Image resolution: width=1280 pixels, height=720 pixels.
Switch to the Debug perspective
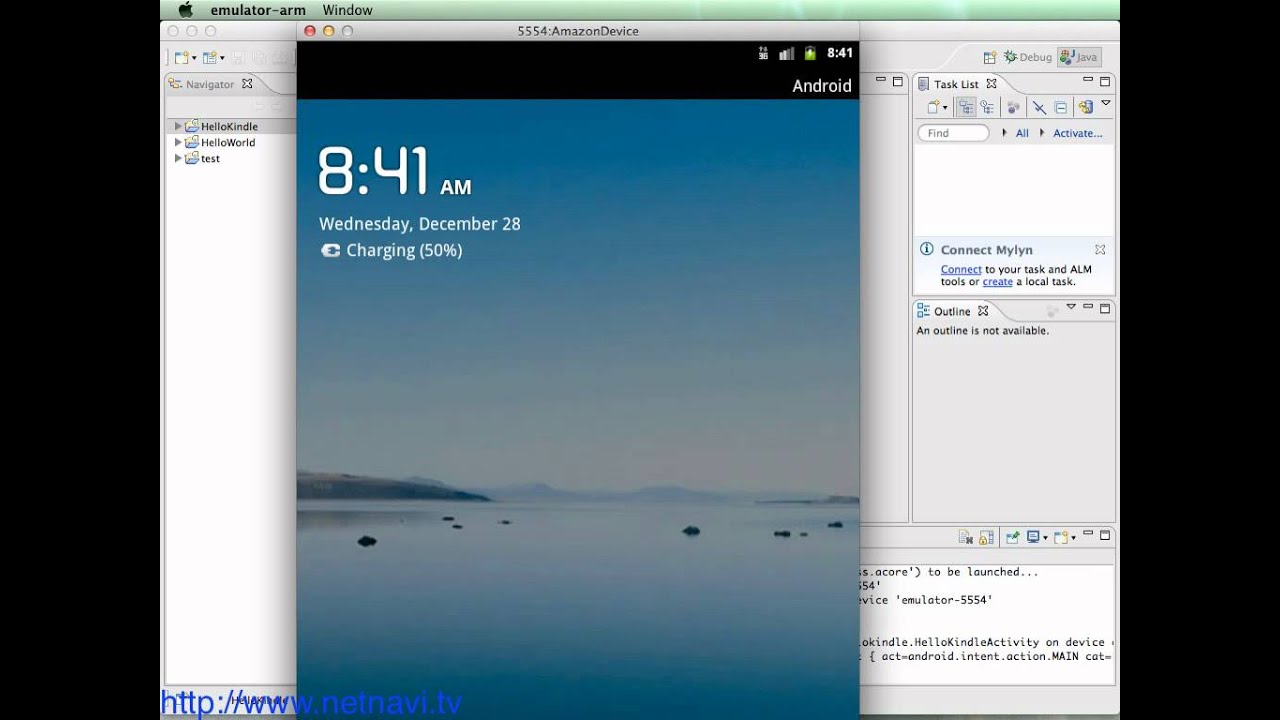pos(1029,57)
